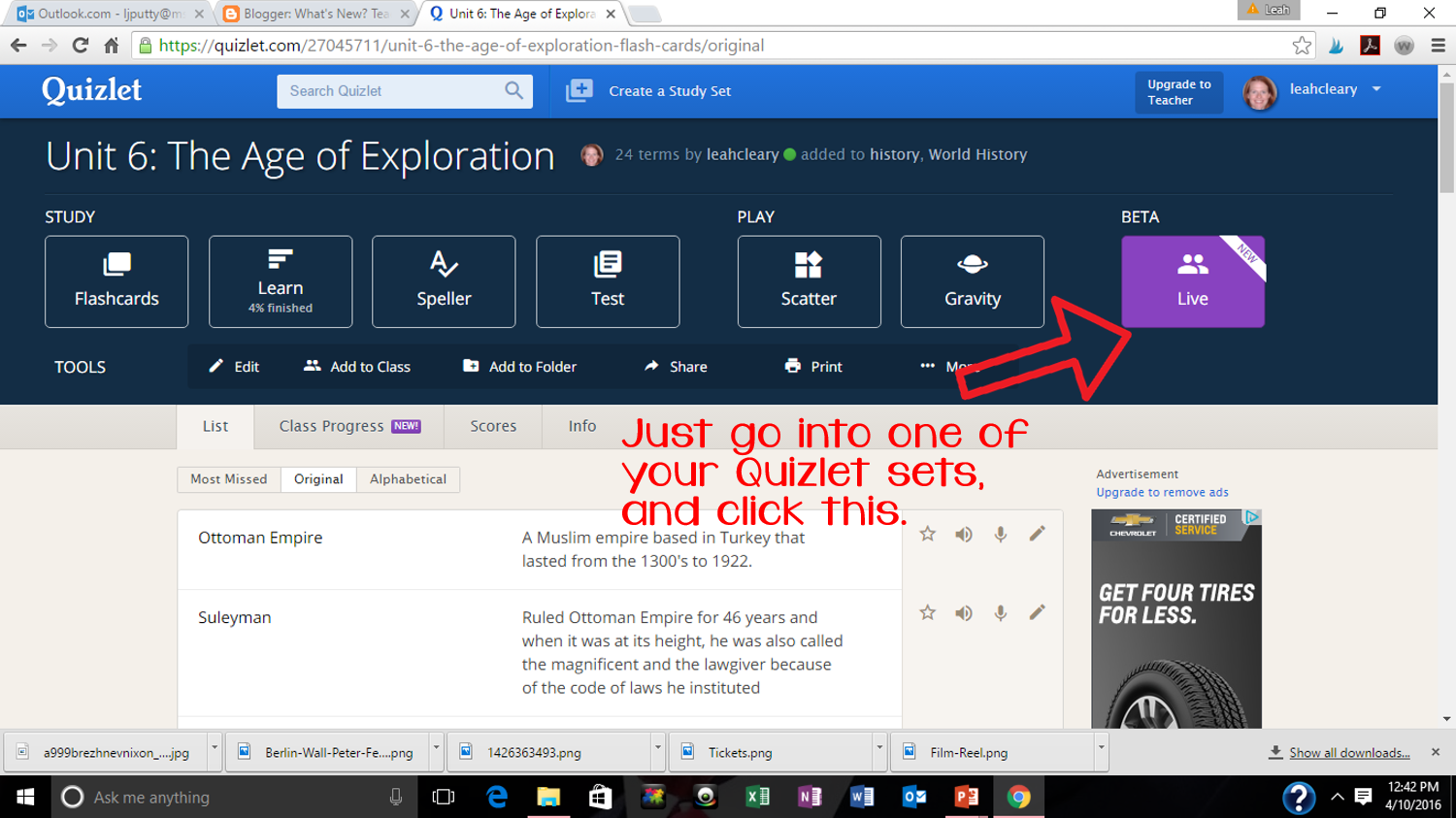Screen dimensions: 1456x818
Task: Click the Print tool
Action: [813, 367]
